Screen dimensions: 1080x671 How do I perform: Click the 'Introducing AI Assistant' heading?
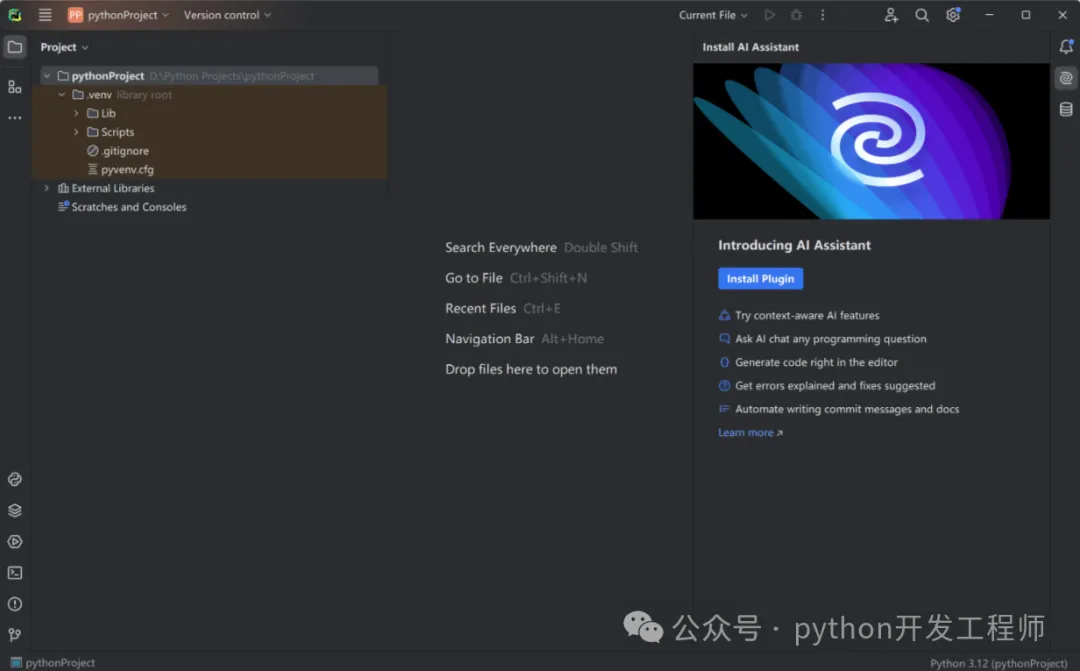(x=794, y=245)
